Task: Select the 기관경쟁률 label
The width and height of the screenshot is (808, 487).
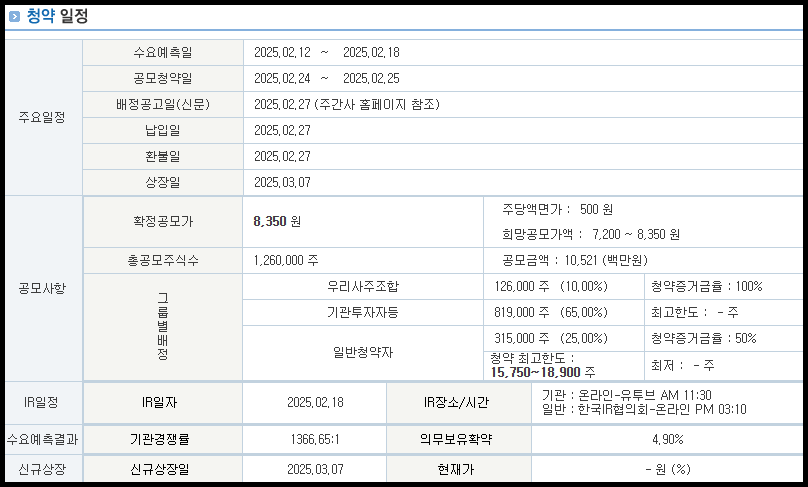Action: point(160,440)
